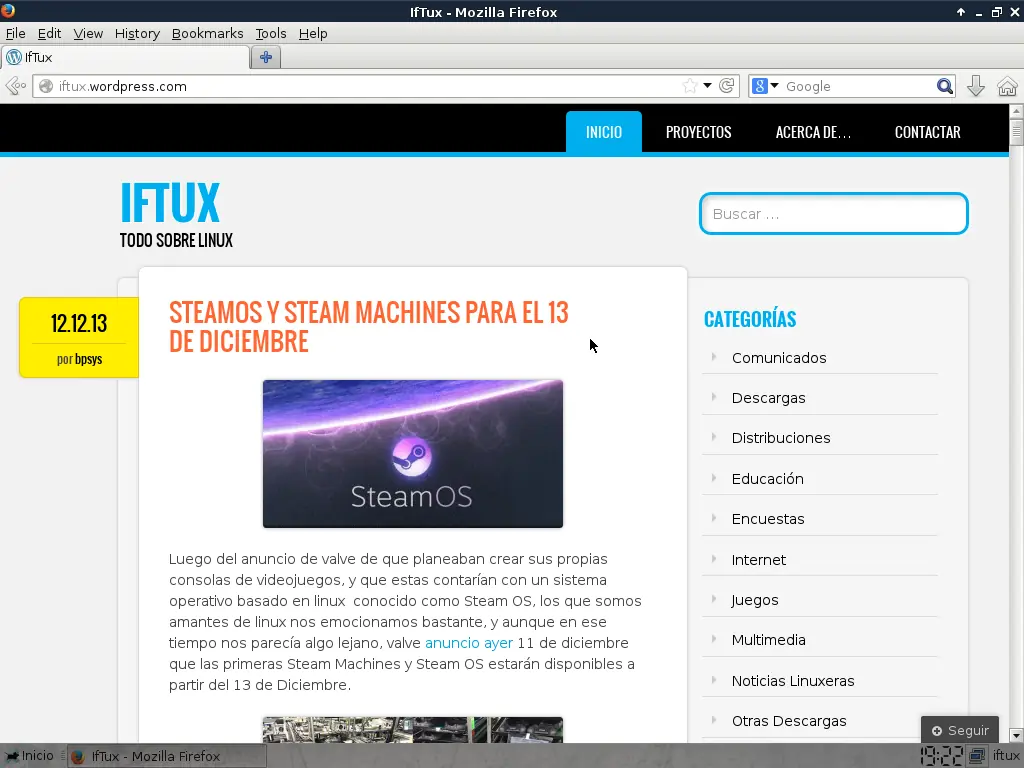Open the File menu
This screenshot has height=768, width=1024.
[x=15, y=33]
